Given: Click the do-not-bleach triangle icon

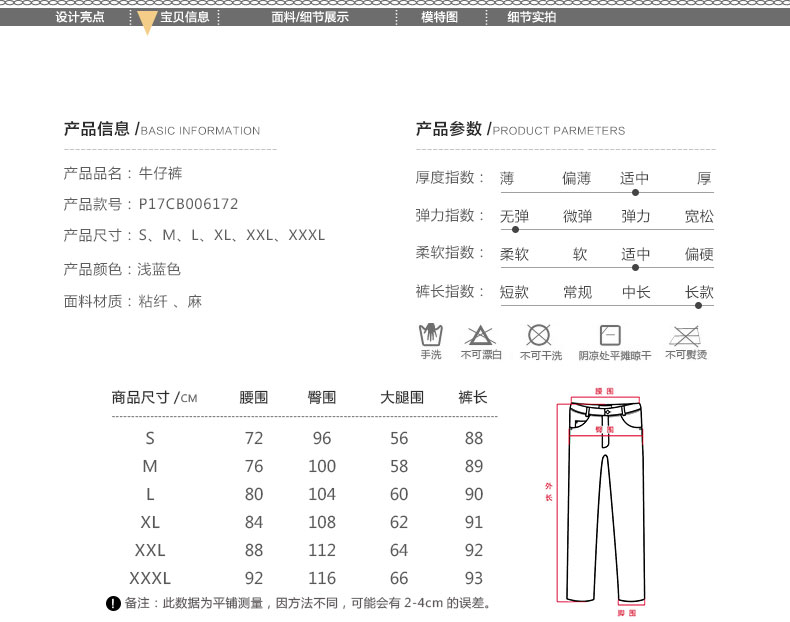Looking at the screenshot, I should click(x=480, y=335).
